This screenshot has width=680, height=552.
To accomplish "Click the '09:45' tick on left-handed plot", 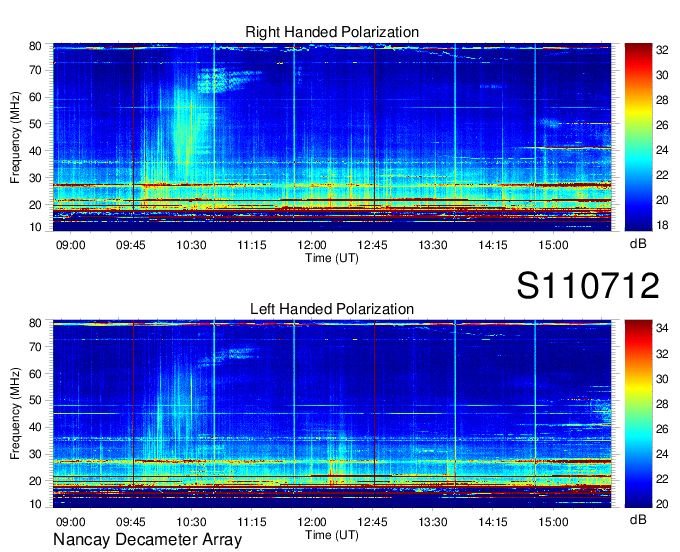I will (131, 522).
